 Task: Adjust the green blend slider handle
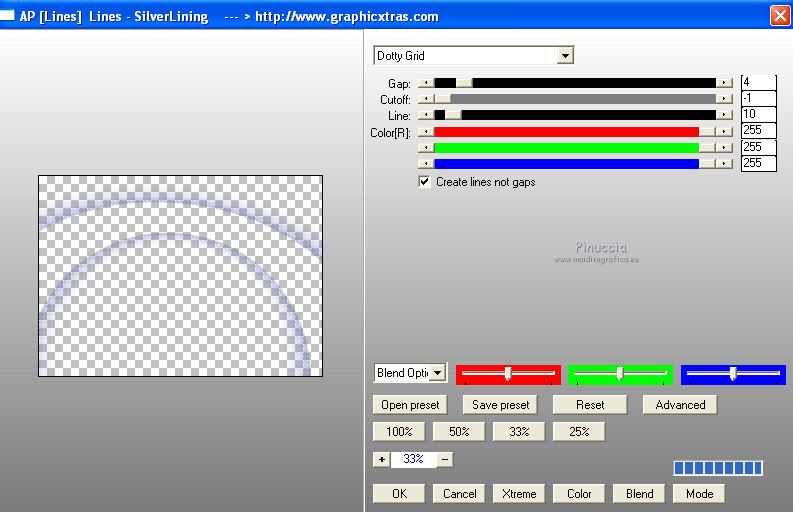coord(620,374)
